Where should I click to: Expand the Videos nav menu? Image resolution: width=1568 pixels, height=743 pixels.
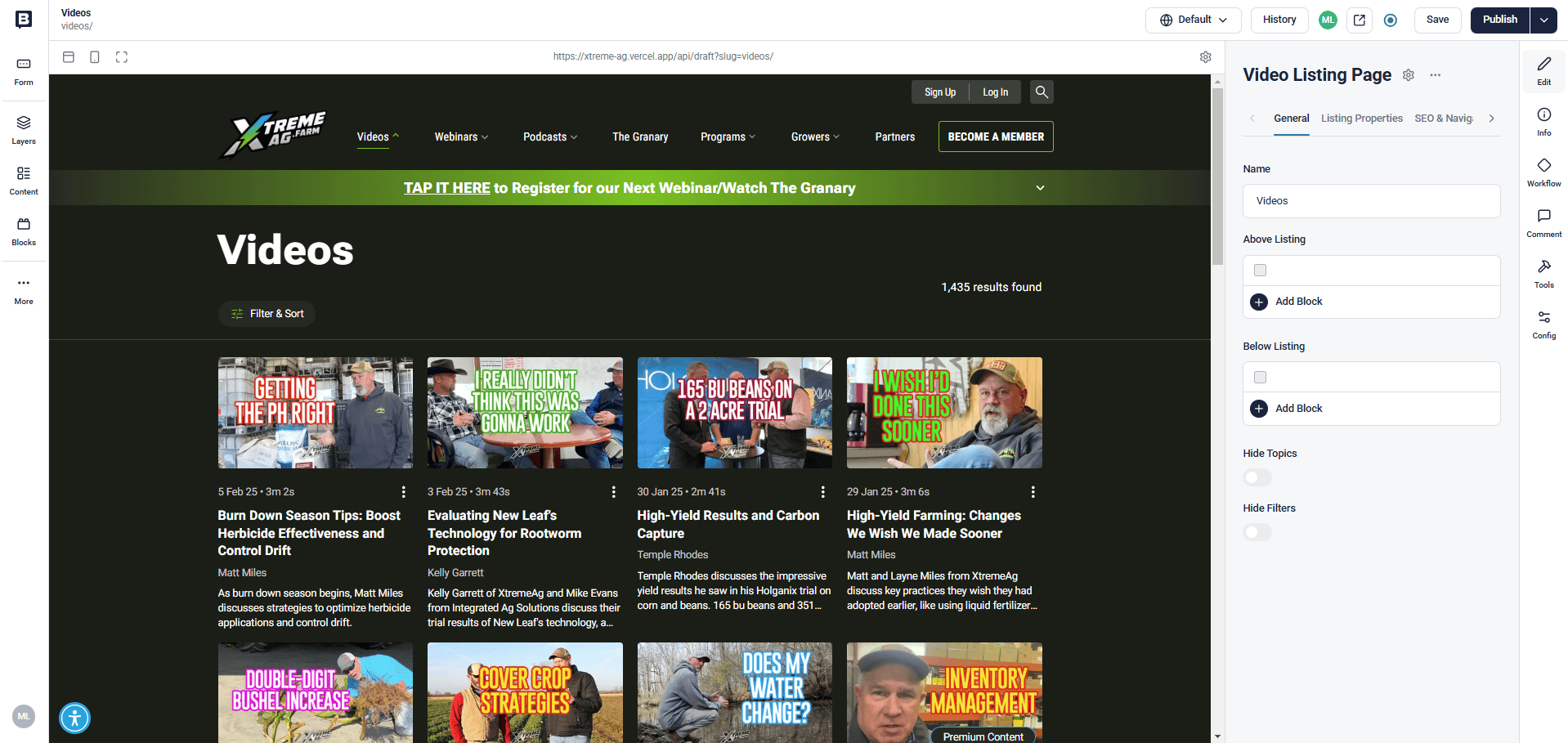click(378, 137)
